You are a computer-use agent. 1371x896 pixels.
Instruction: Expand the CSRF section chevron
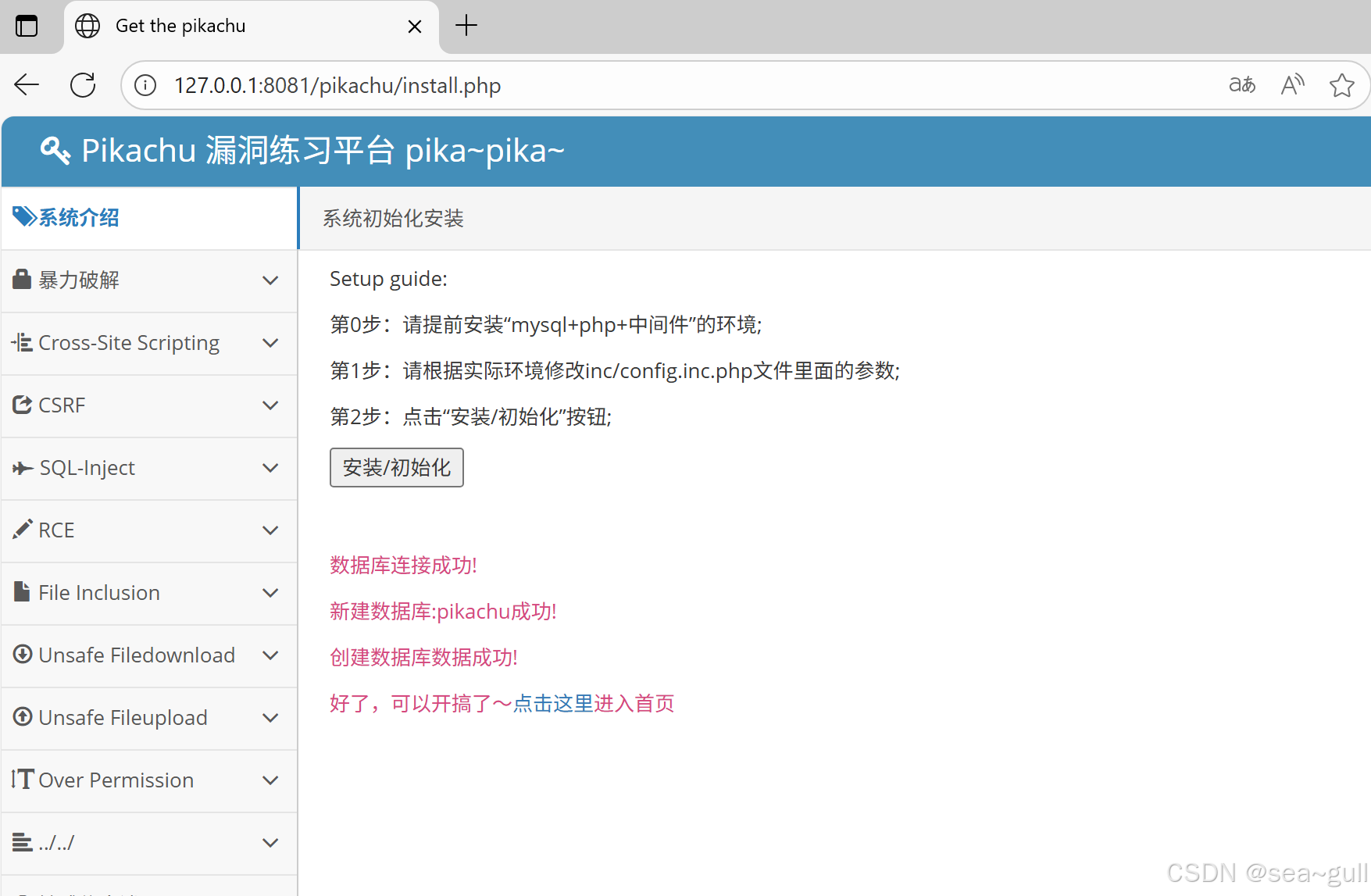click(270, 405)
